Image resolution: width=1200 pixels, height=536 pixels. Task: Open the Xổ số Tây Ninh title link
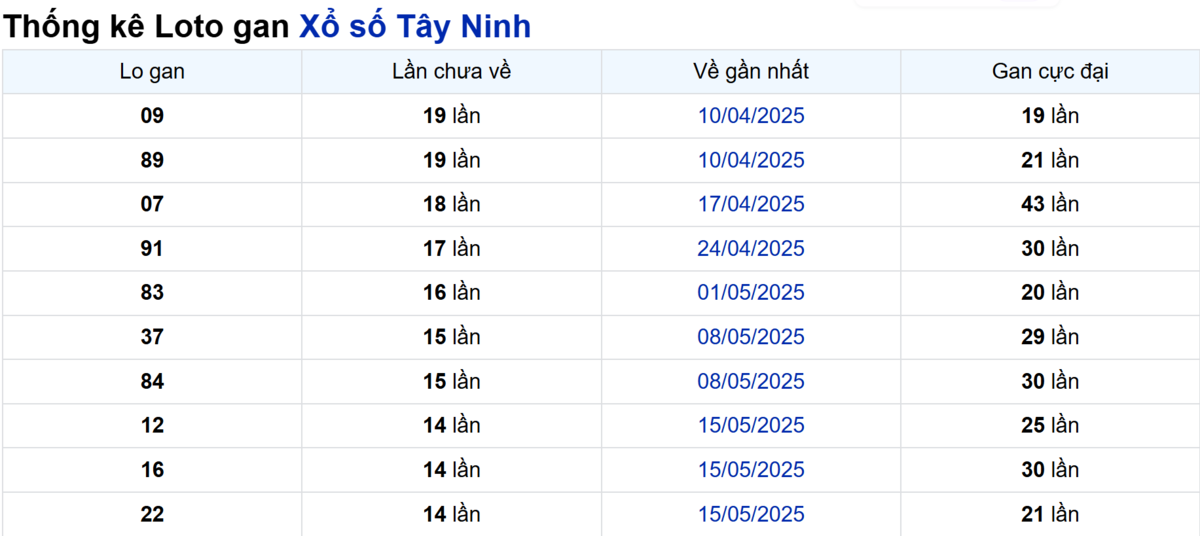(415, 27)
